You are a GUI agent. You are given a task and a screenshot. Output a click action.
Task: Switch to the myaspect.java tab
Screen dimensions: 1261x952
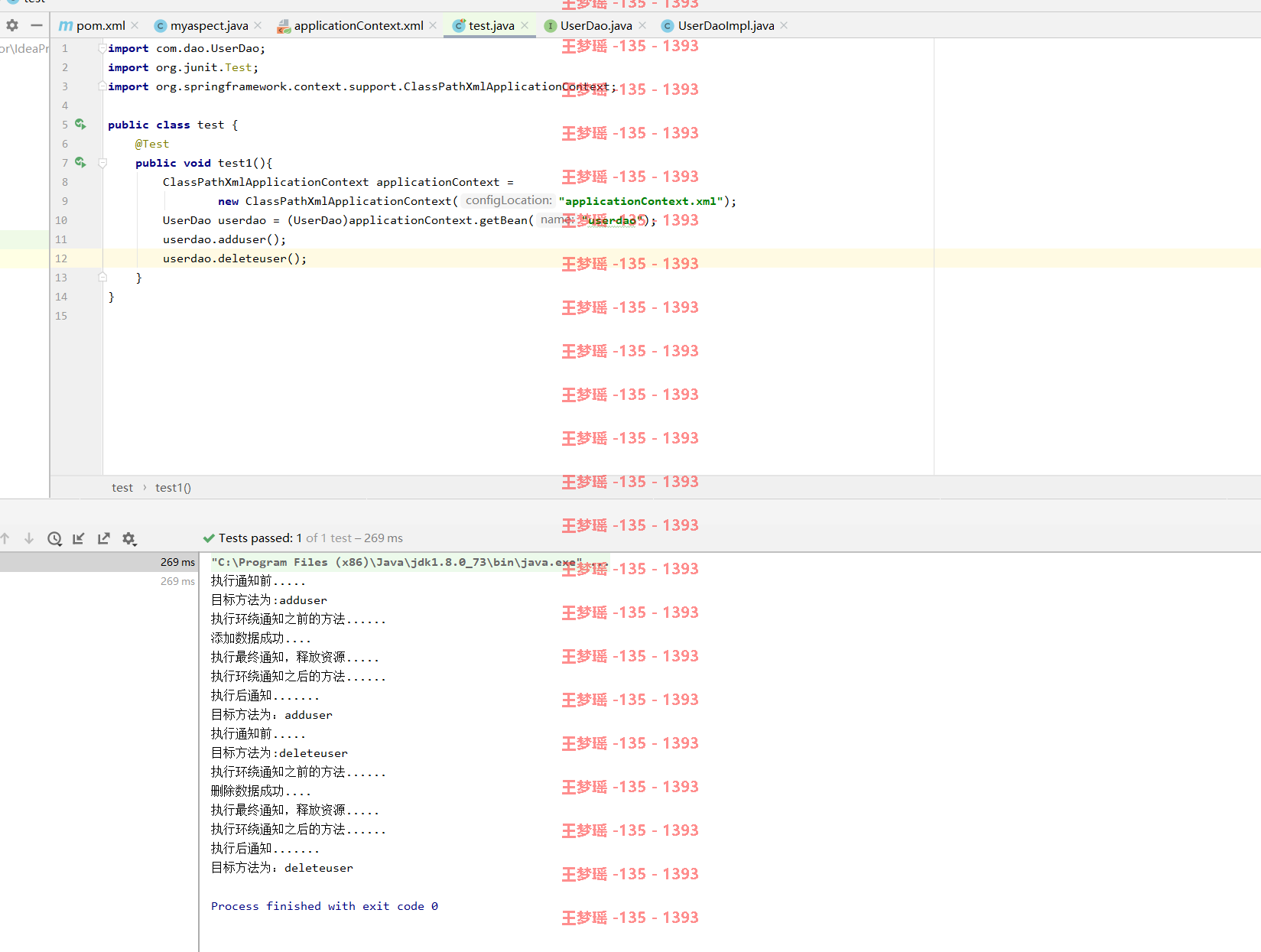(209, 25)
